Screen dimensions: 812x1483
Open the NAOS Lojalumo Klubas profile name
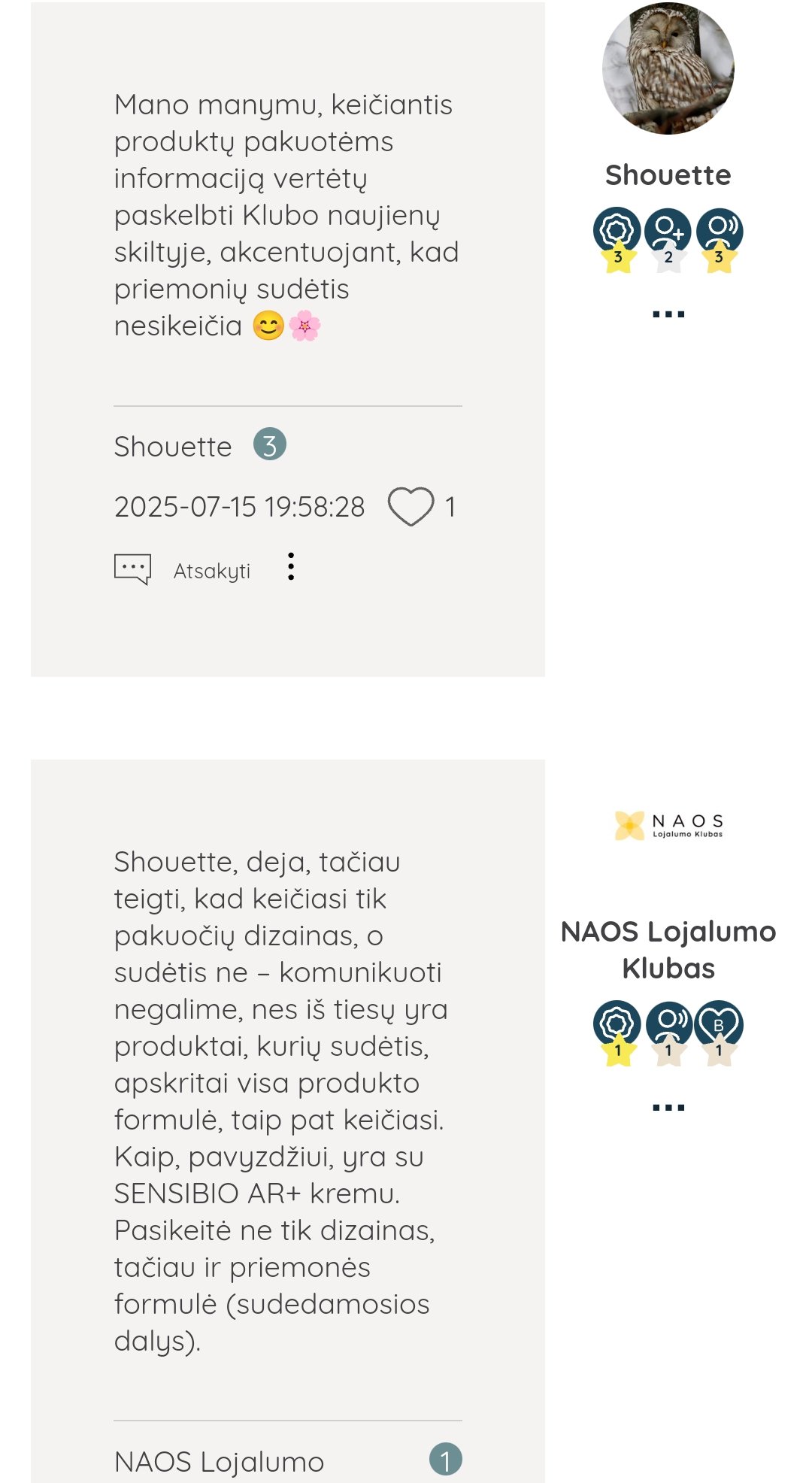click(668, 950)
